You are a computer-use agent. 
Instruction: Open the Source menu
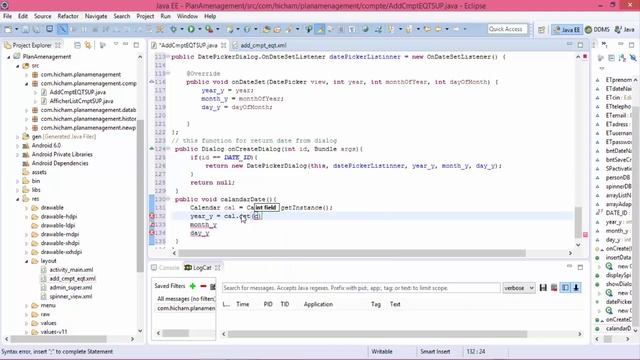[42, 16]
